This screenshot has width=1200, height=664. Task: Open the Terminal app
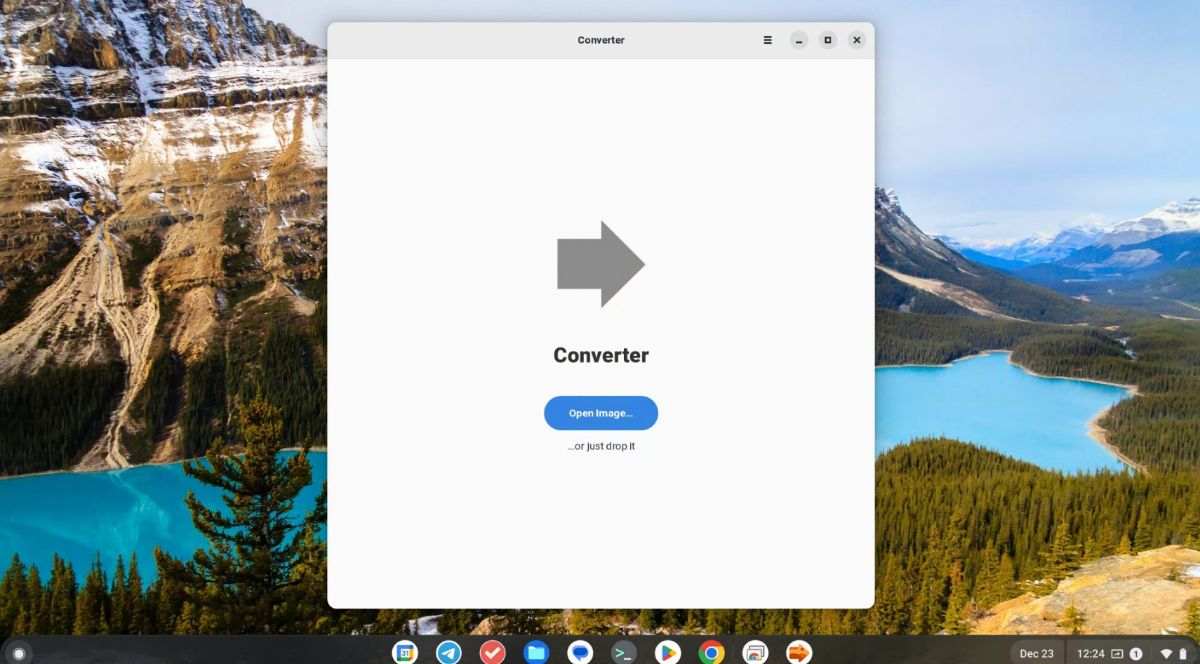622,651
